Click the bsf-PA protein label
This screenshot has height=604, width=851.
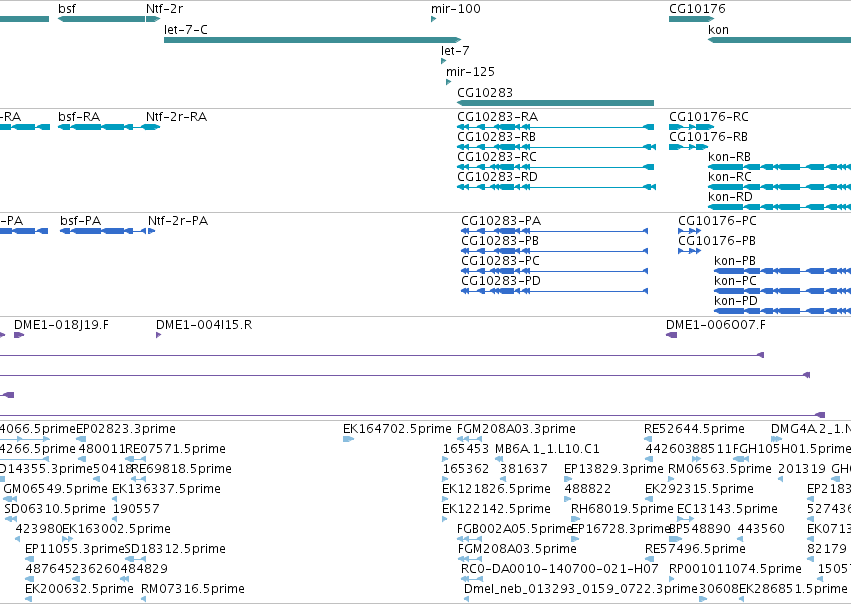click(80, 221)
